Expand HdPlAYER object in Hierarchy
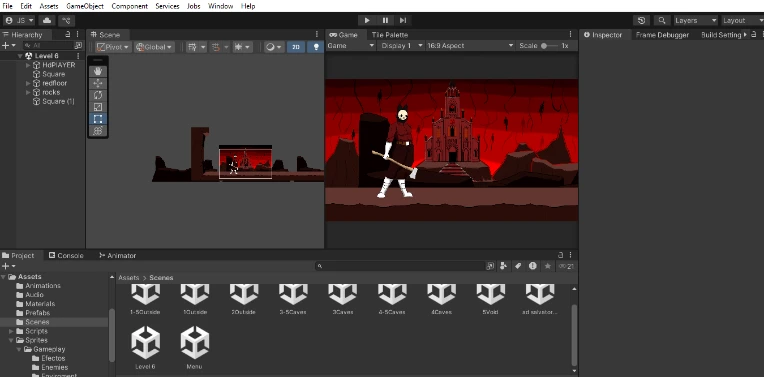The width and height of the screenshot is (764, 377). 28,65
